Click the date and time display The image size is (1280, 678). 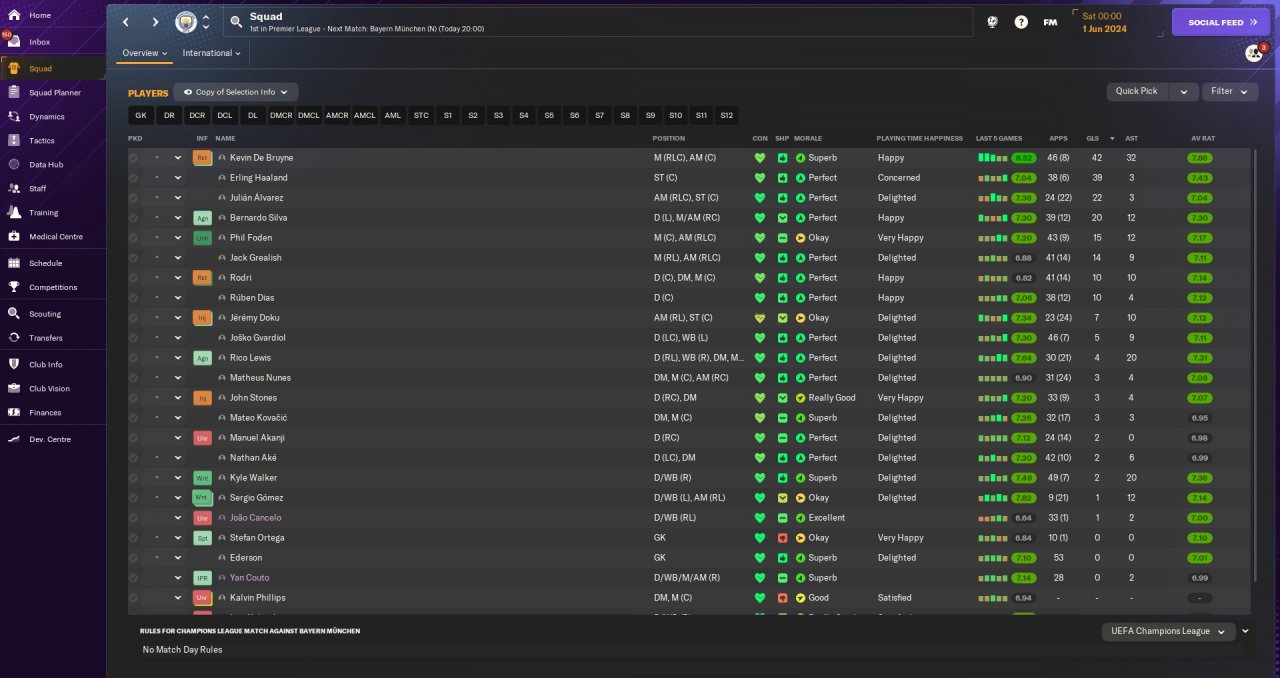point(1106,22)
